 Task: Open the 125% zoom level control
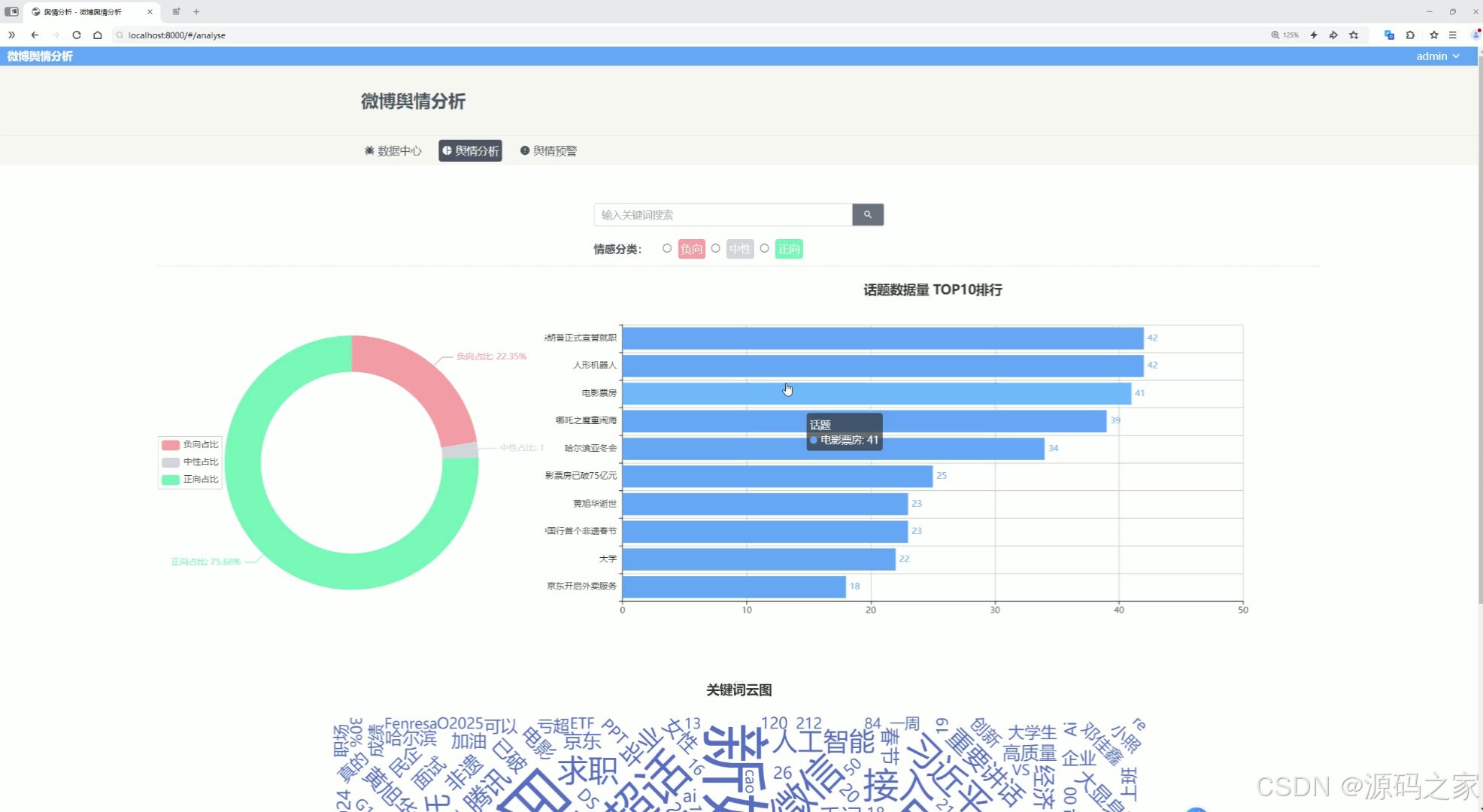[1285, 35]
